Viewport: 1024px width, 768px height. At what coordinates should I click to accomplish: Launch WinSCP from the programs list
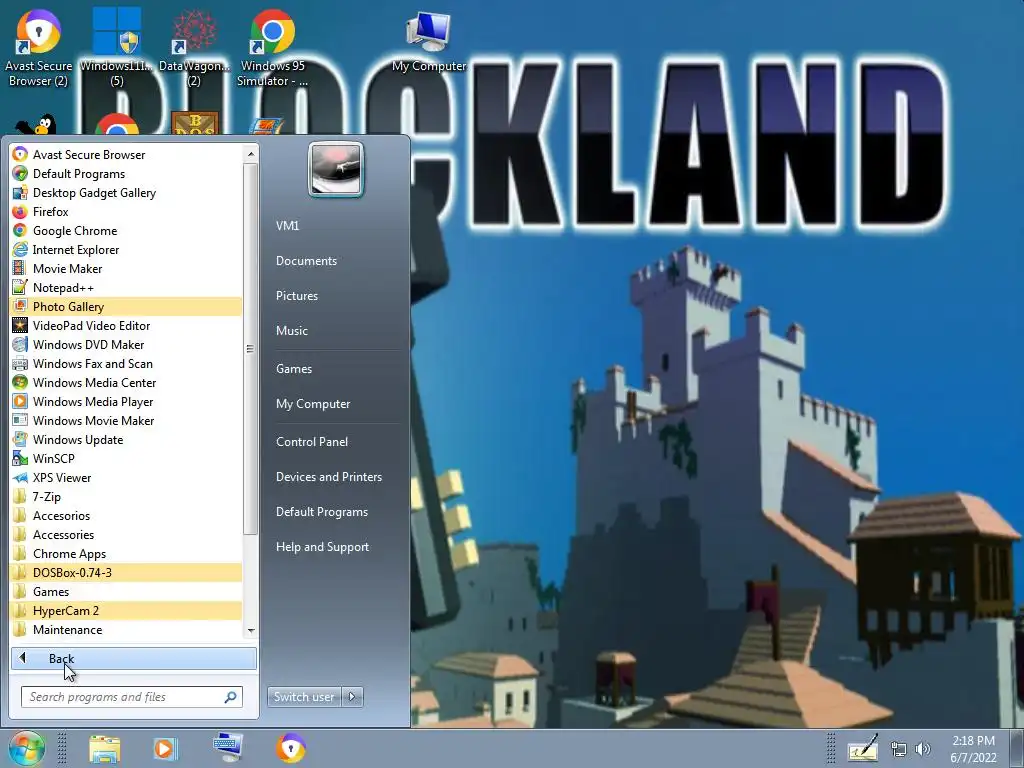point(127,458)
